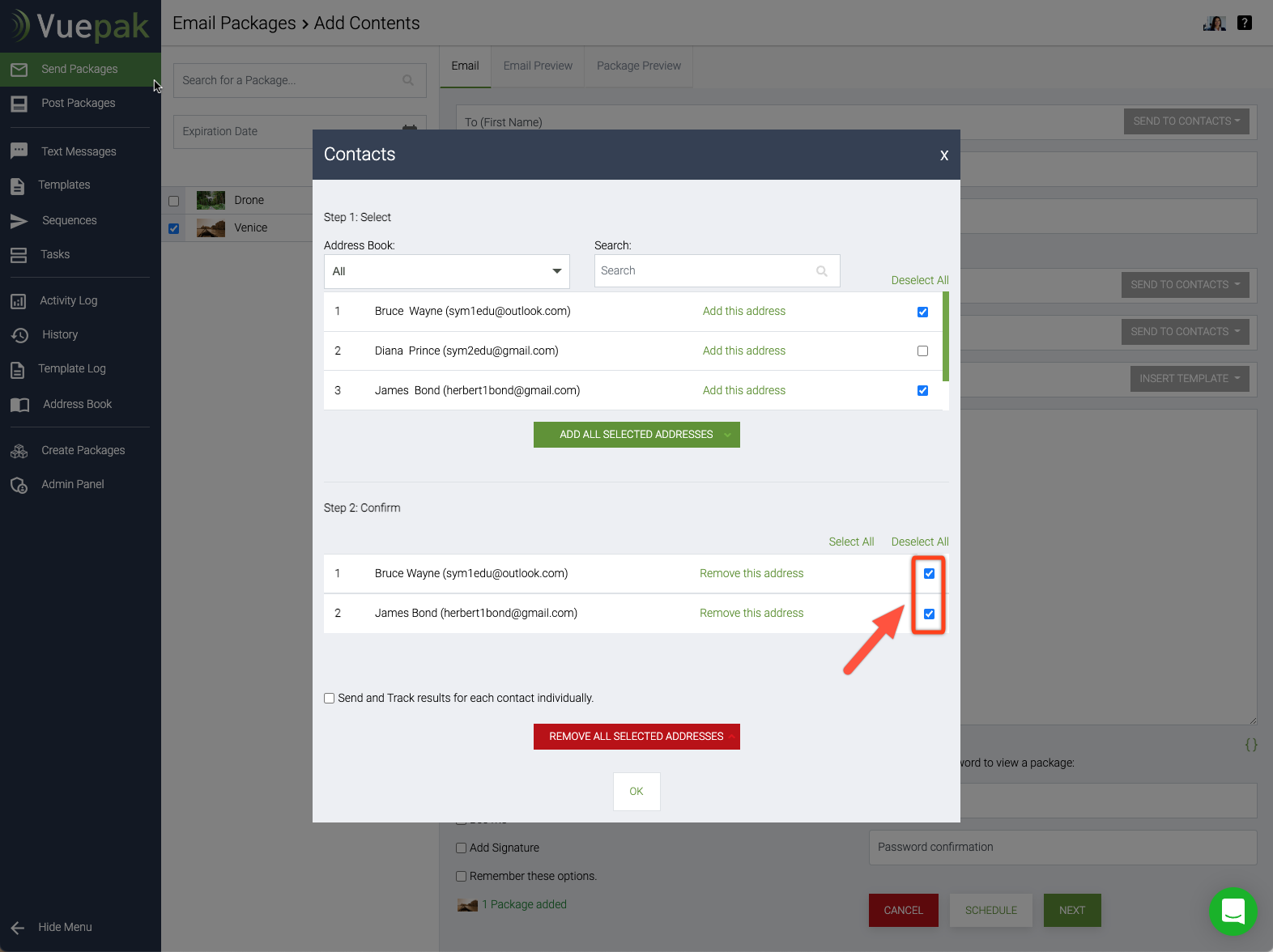Check Diana Prince checkbox
The width and height of the screenshot is (1273, 952).
922,351
